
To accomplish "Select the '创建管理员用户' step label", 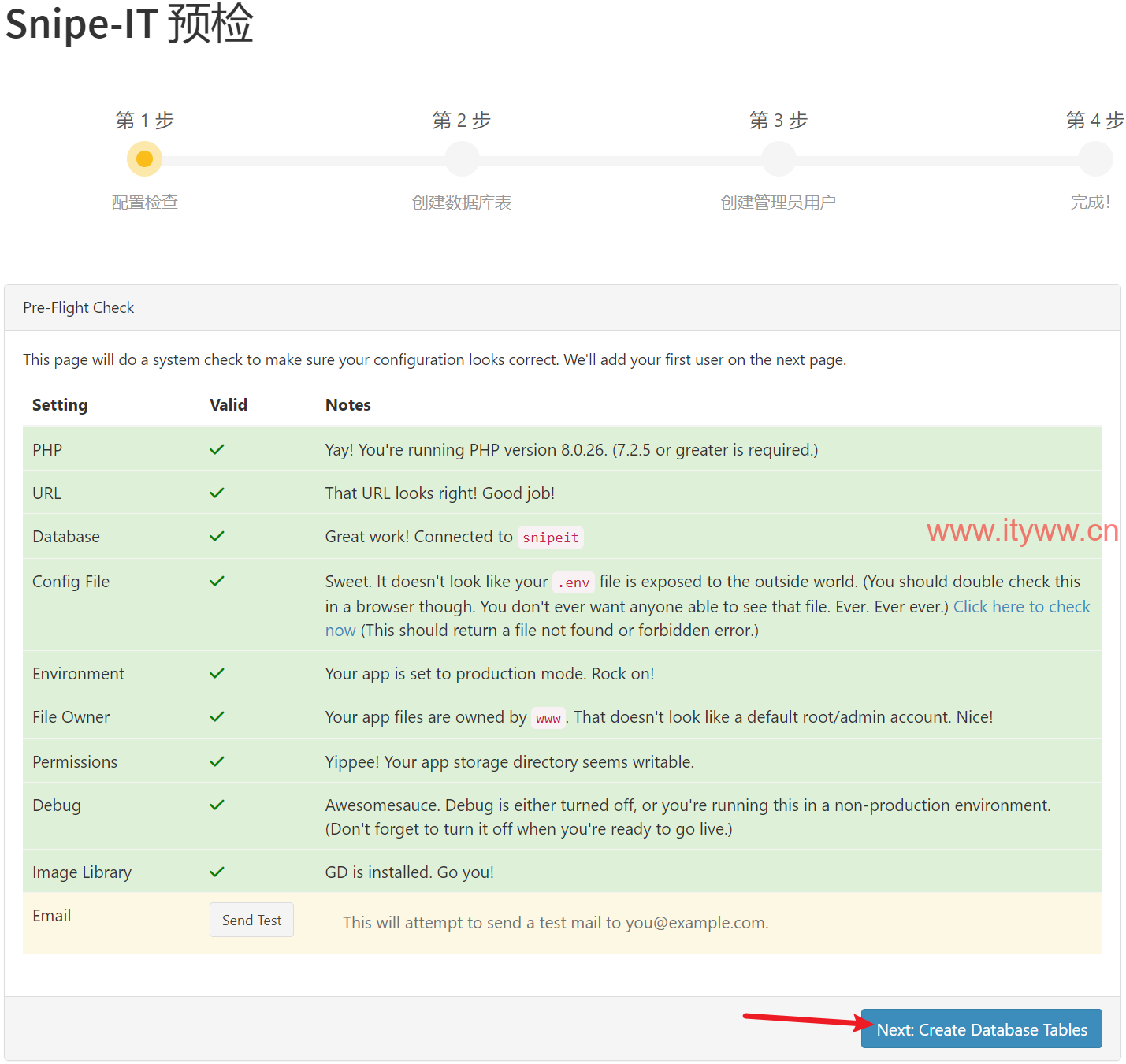I will tap(779, 203).
